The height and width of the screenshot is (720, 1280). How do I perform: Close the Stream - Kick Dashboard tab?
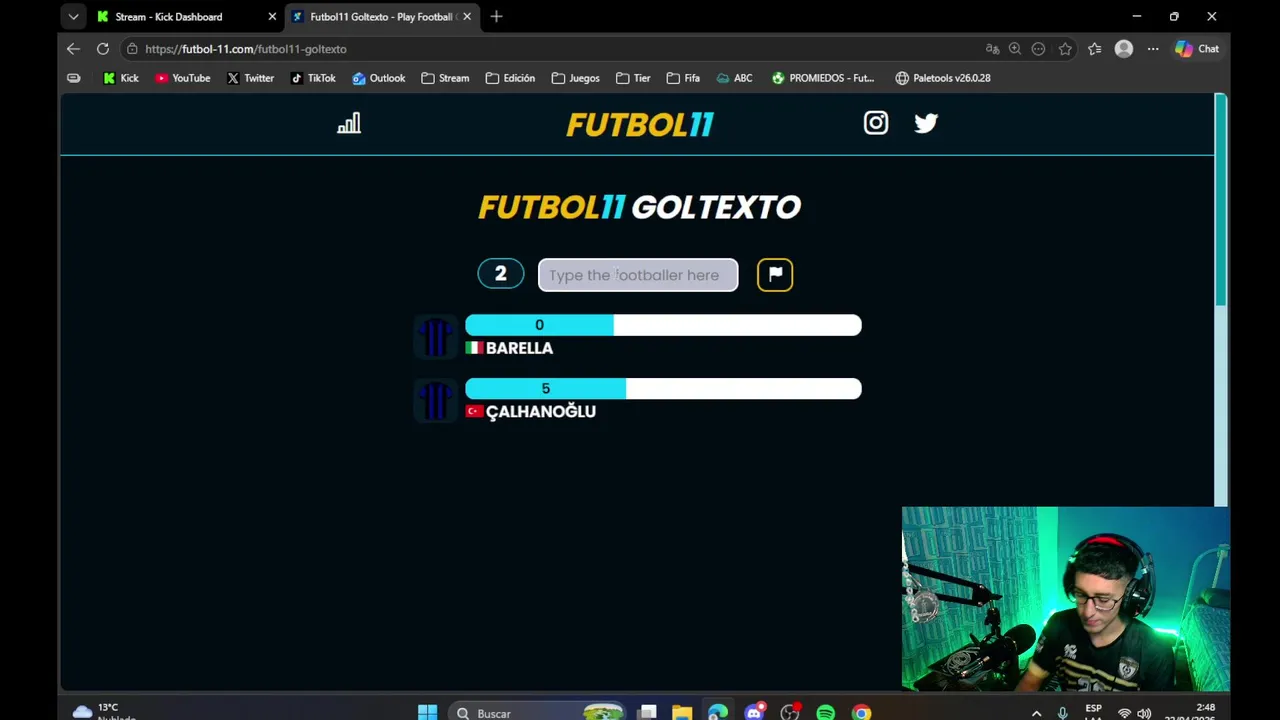click(x=272, y=17)
